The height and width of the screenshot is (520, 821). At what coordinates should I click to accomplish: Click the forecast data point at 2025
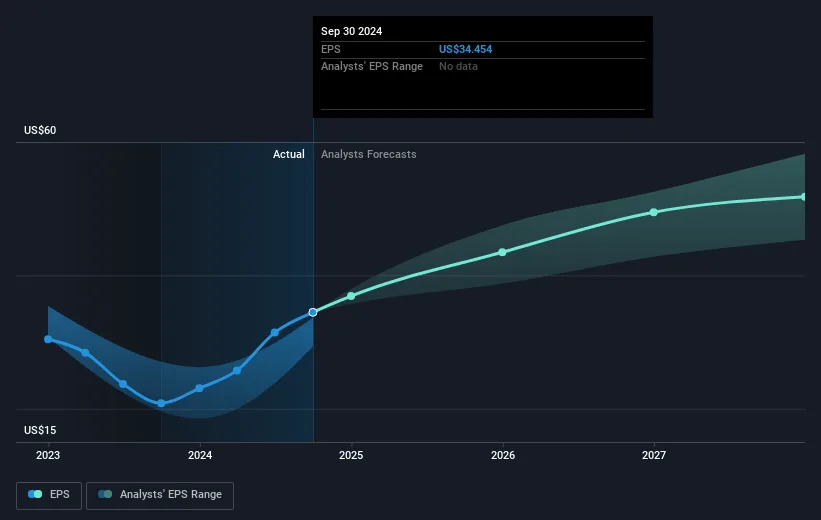coord(351,296)
